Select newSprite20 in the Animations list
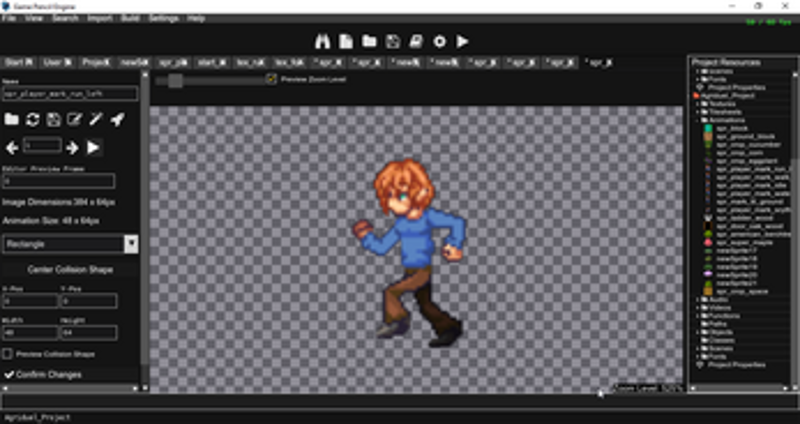The width and height of the screenshot is (800, 424). 737,275
